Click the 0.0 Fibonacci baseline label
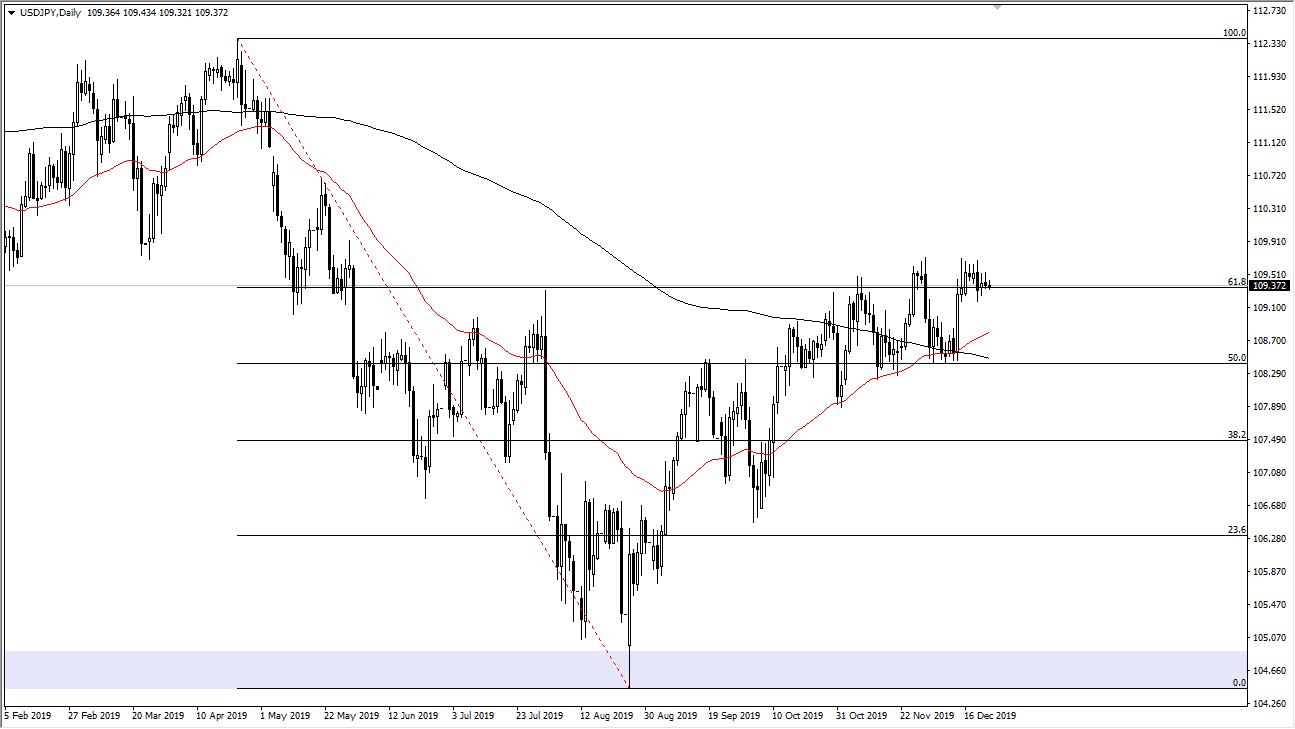The height and width of the screenshot is (729, 1295). pyautogui.click(x=1240, y=683)
